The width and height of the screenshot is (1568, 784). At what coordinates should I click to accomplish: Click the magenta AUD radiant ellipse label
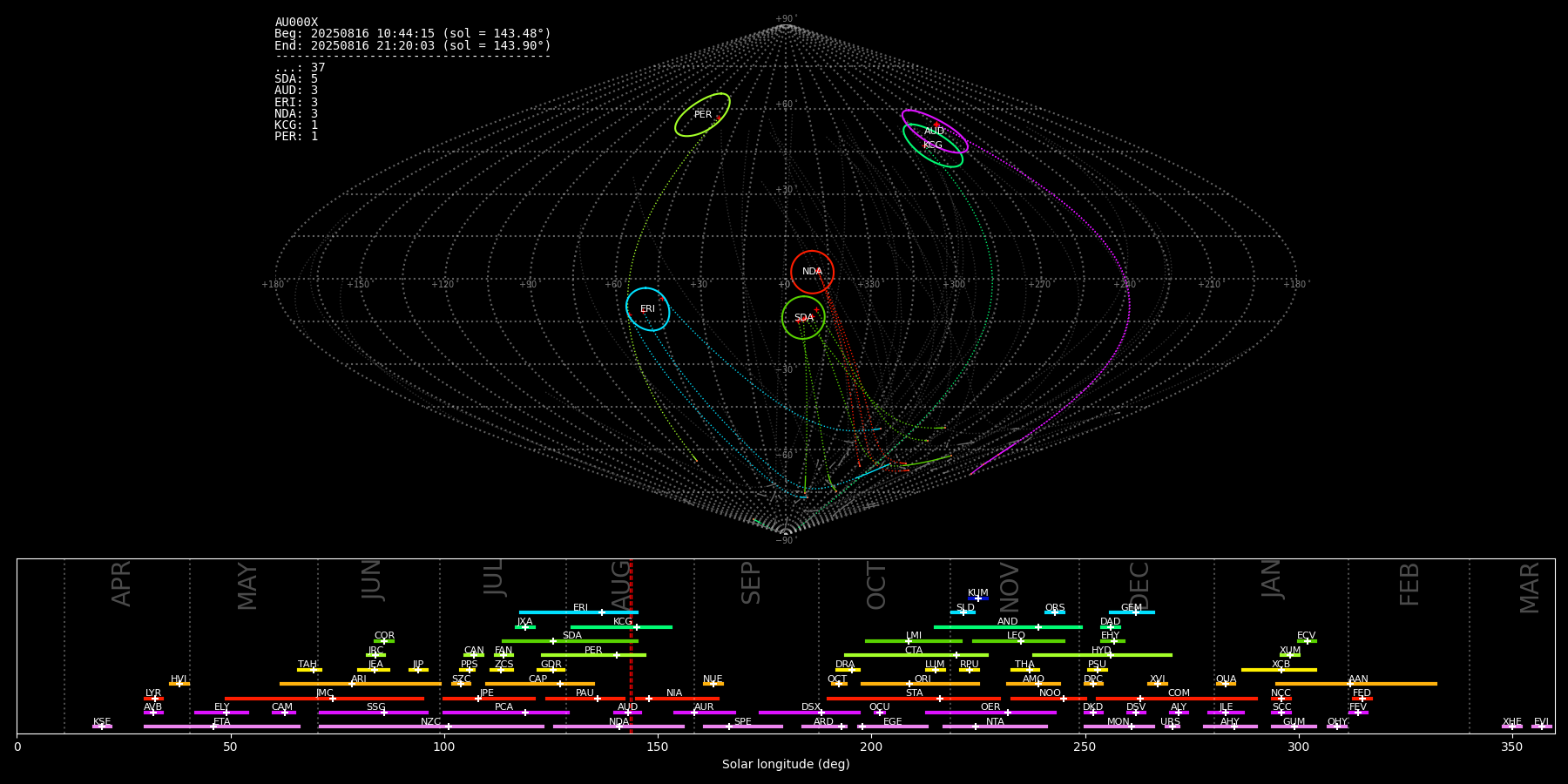point(935,132)
